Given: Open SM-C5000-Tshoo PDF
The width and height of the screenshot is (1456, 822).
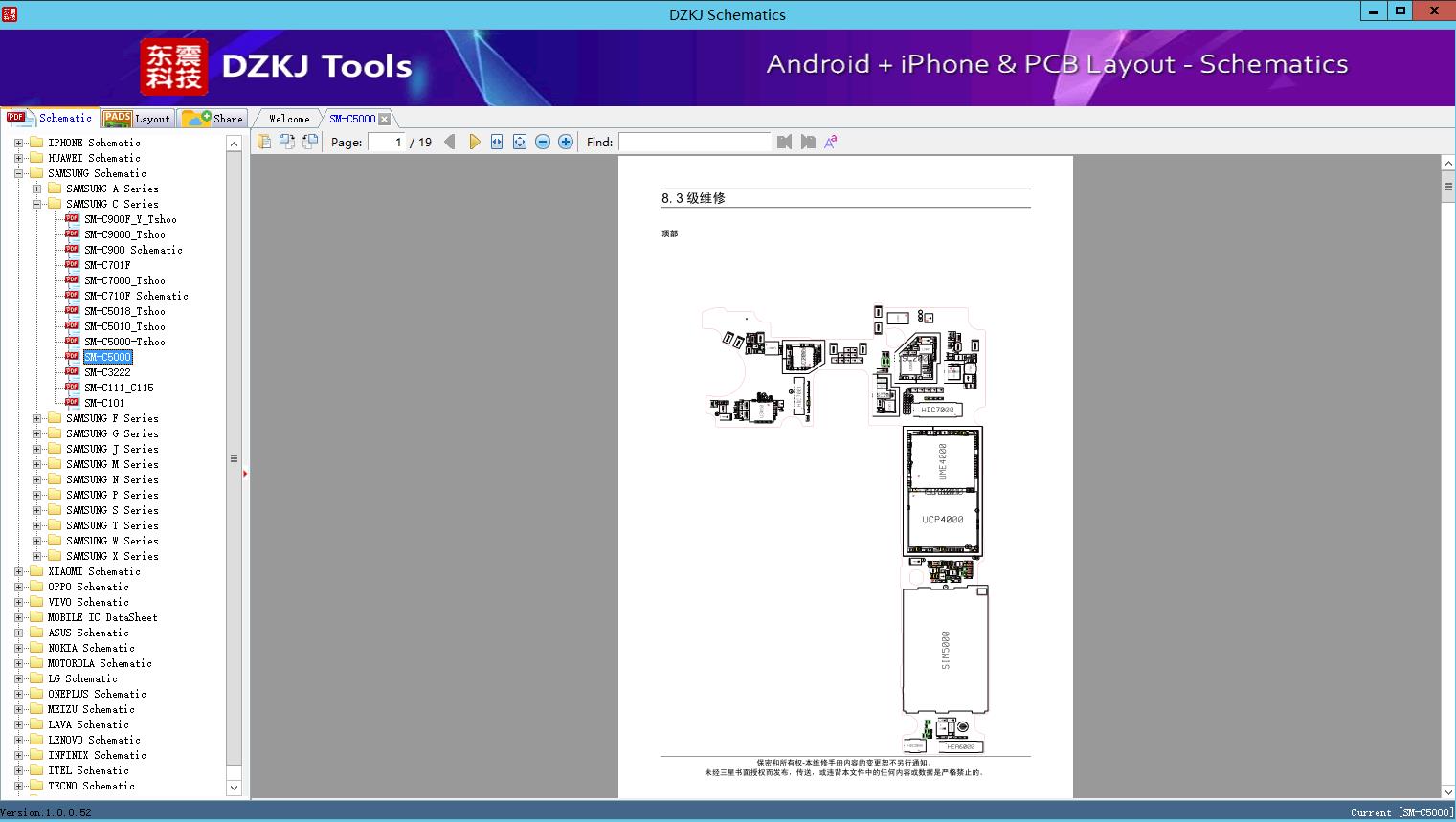Looking at the screenshot, I should coord(124,342).
